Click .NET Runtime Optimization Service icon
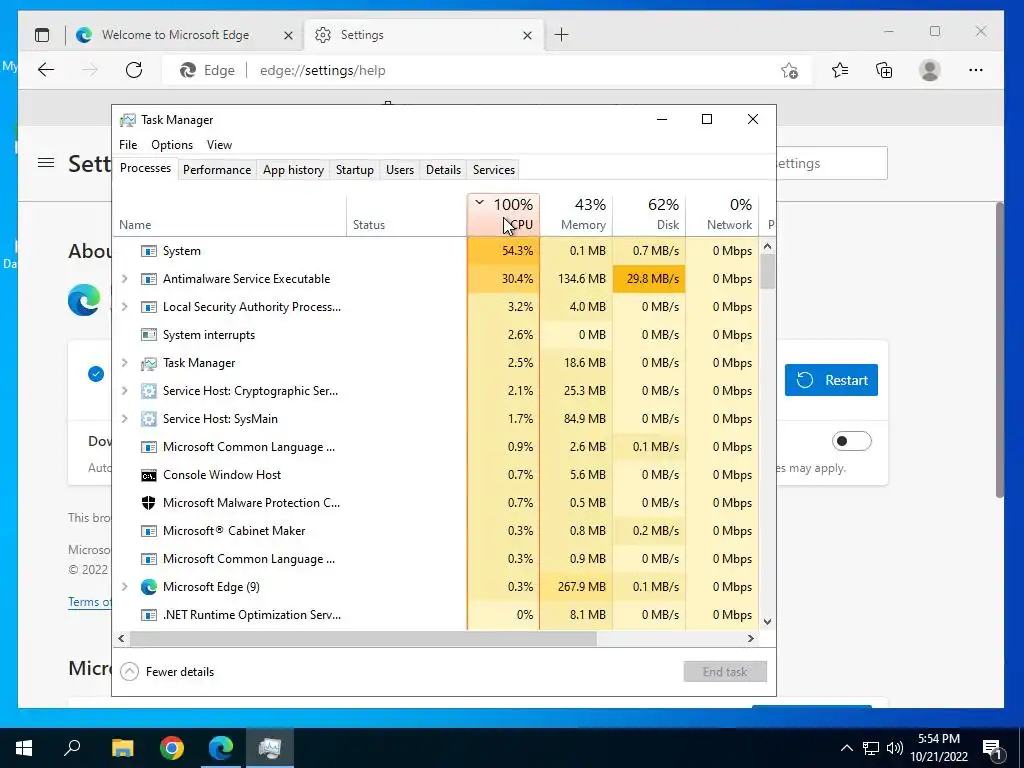Viewport: 1024px width, 768px height. click(x=149, y=615)
